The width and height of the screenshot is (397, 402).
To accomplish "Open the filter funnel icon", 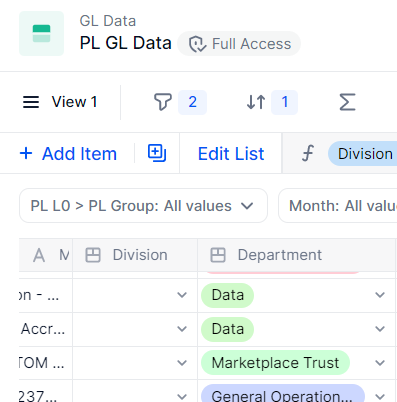I will 163,102.
